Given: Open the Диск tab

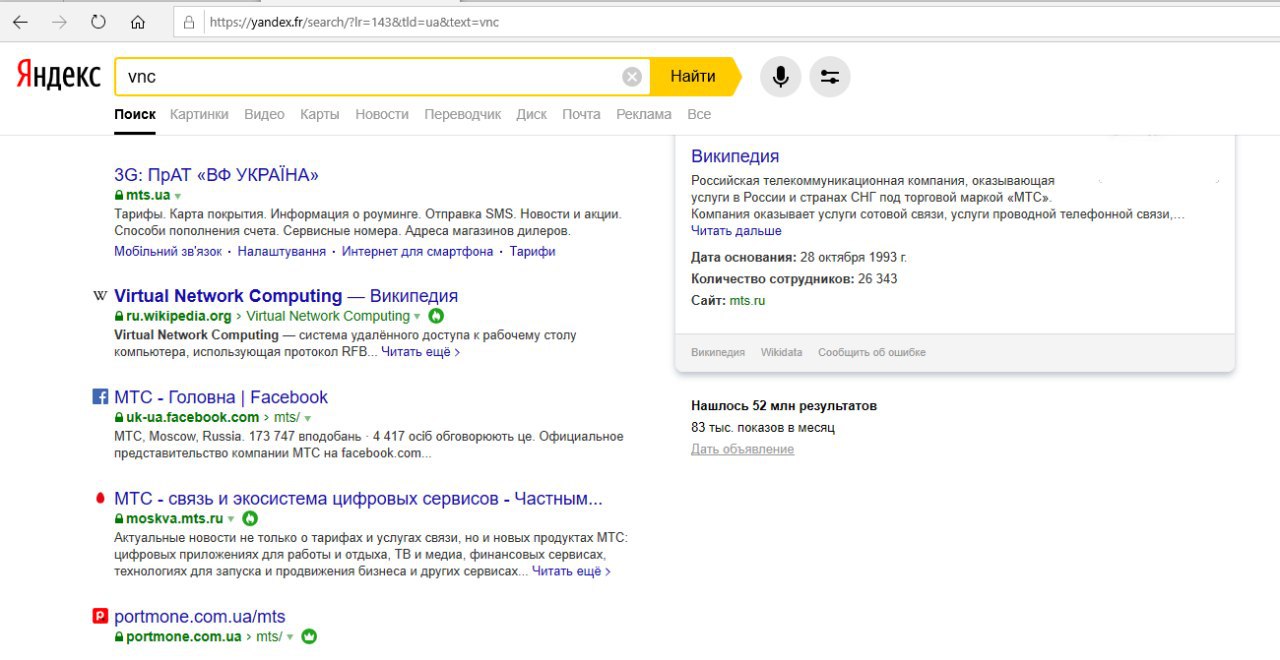Looking at the screenshot, I should [531, 114].
